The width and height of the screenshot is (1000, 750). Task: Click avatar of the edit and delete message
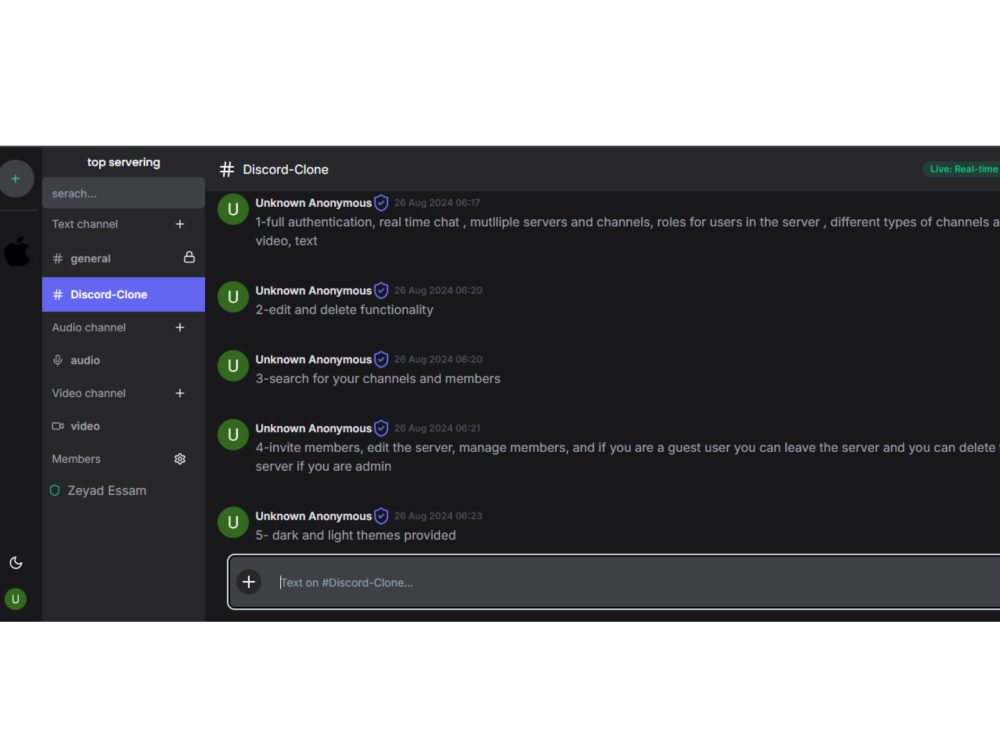(x=233, y=297)
